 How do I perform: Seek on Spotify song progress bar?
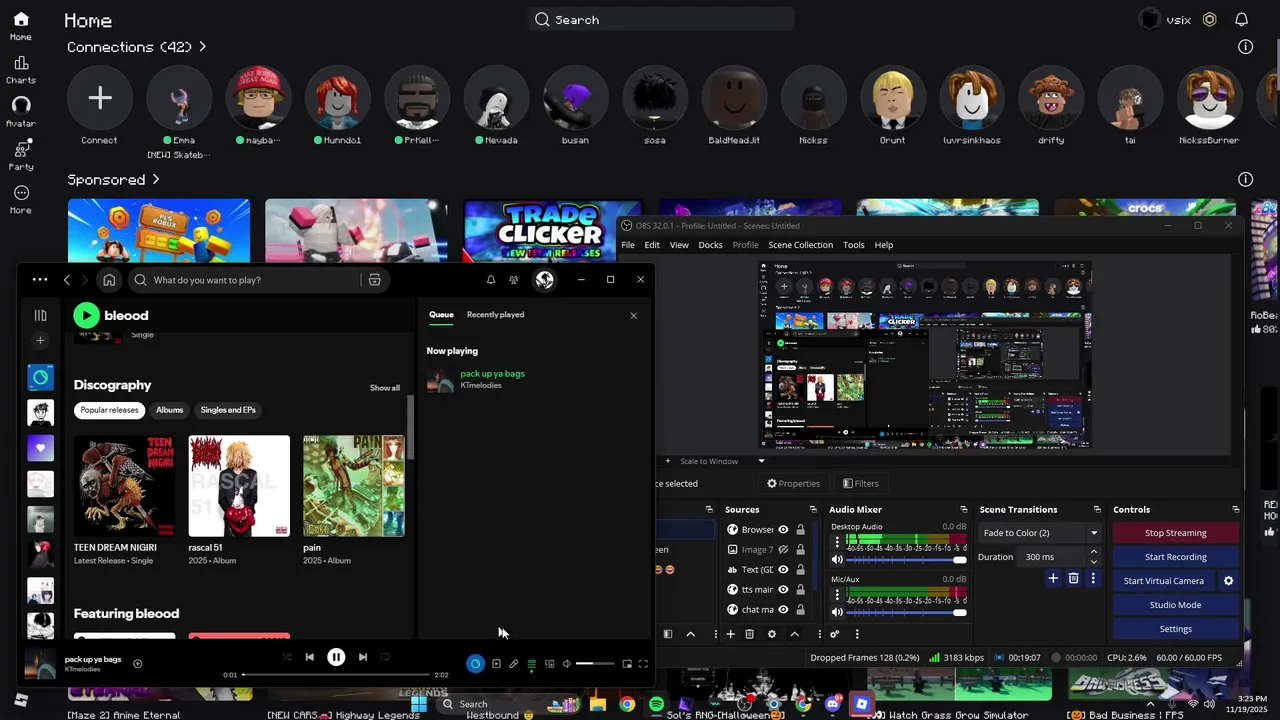[336, 675]
